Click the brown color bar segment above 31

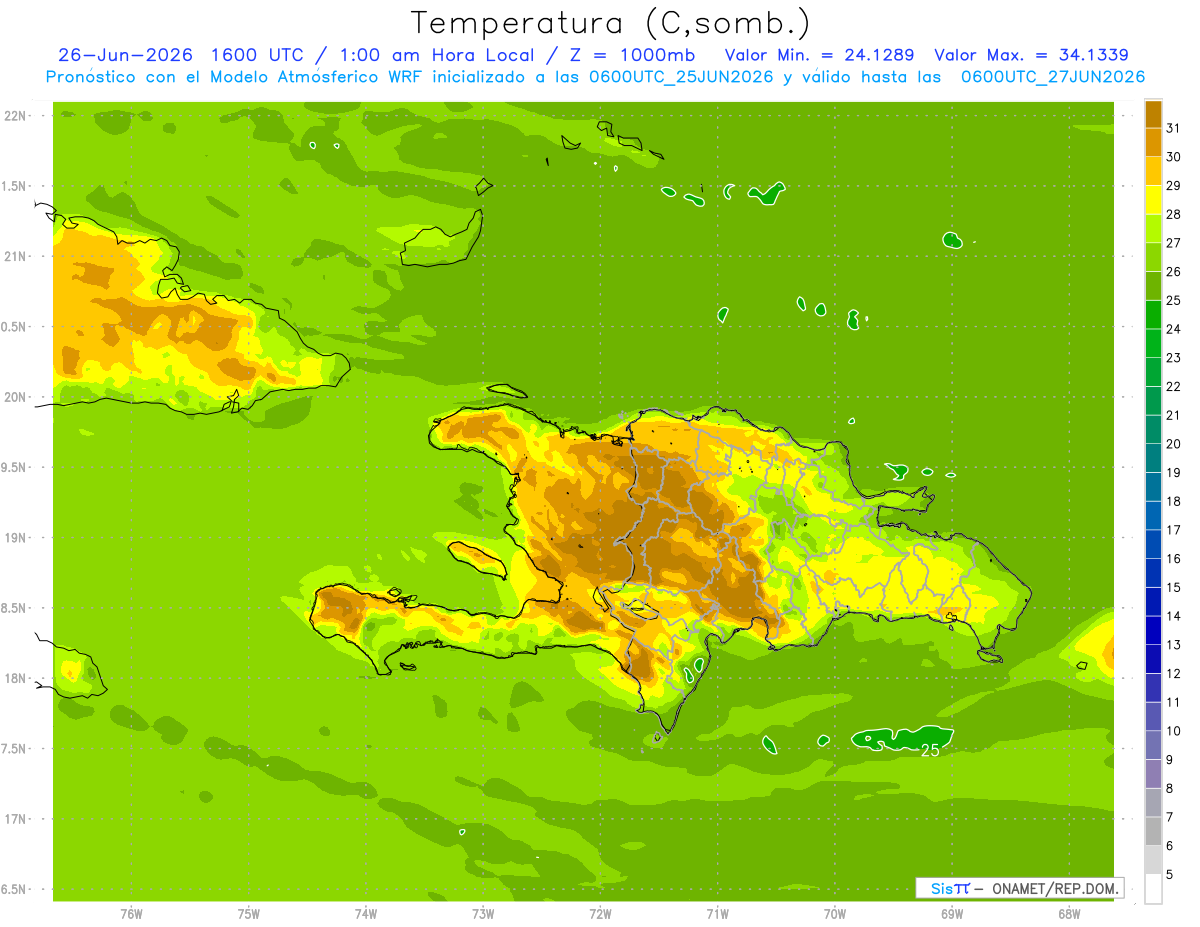coord(1153,114)
